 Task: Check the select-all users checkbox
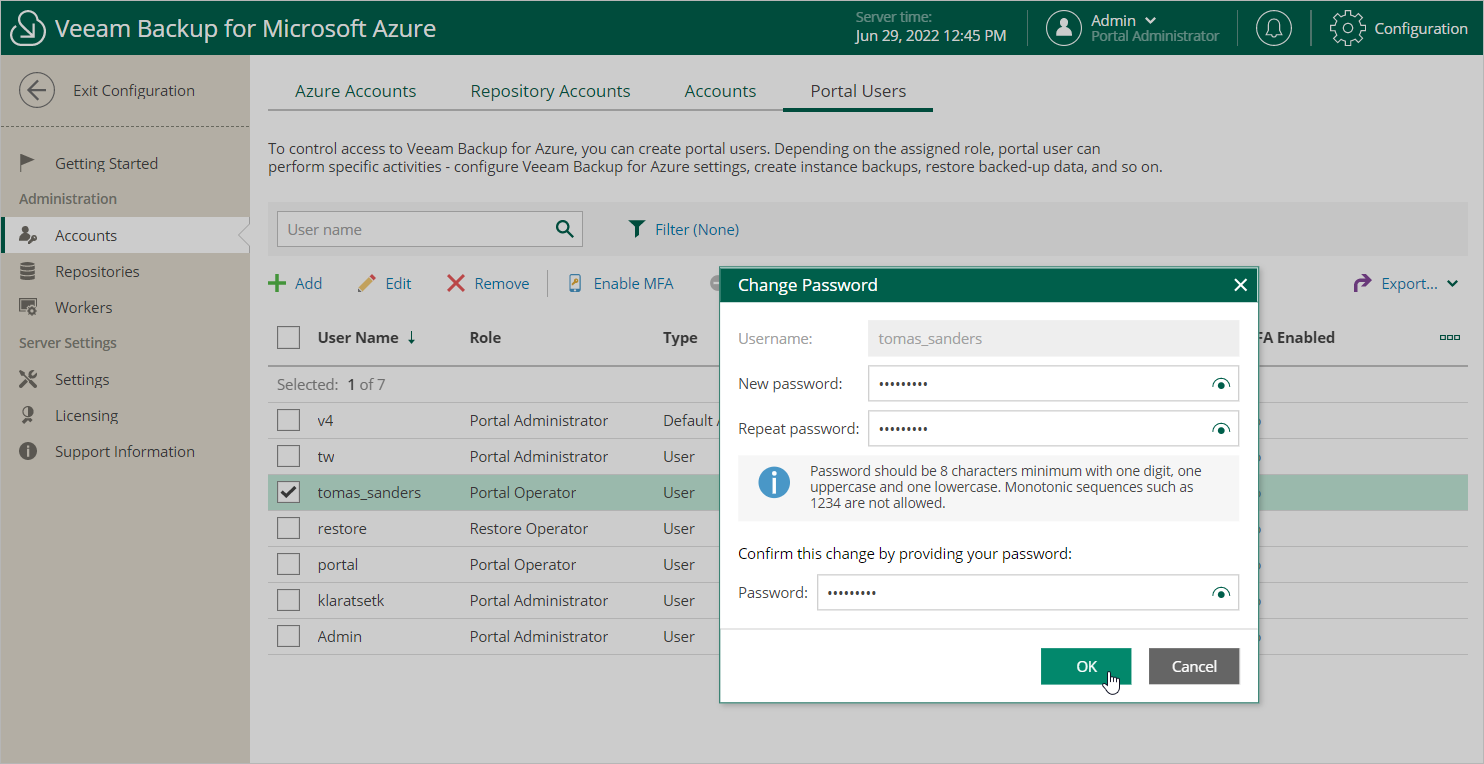289,338
